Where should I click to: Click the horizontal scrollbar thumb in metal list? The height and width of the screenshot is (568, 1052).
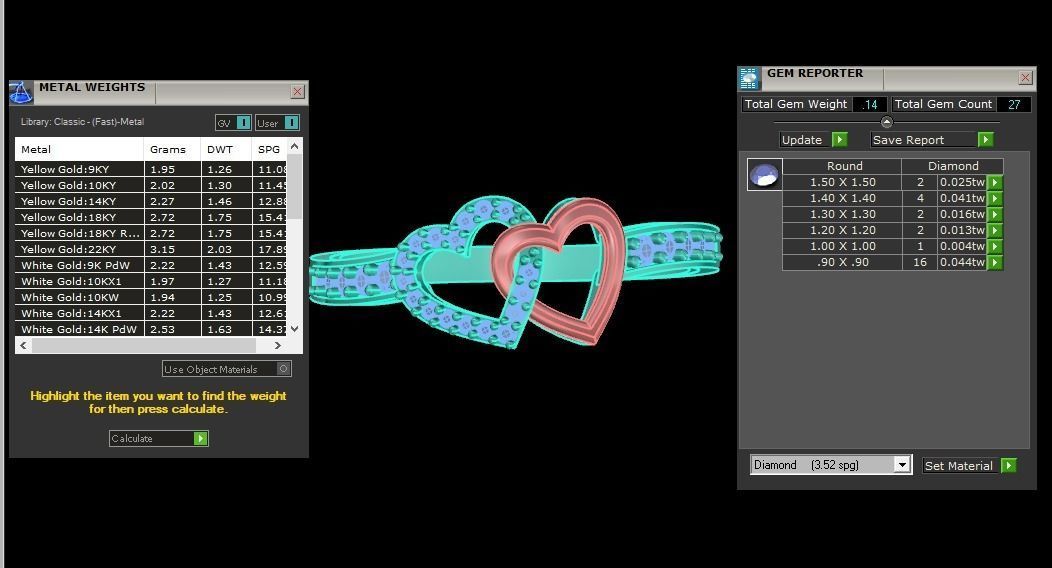coord(144,345)
